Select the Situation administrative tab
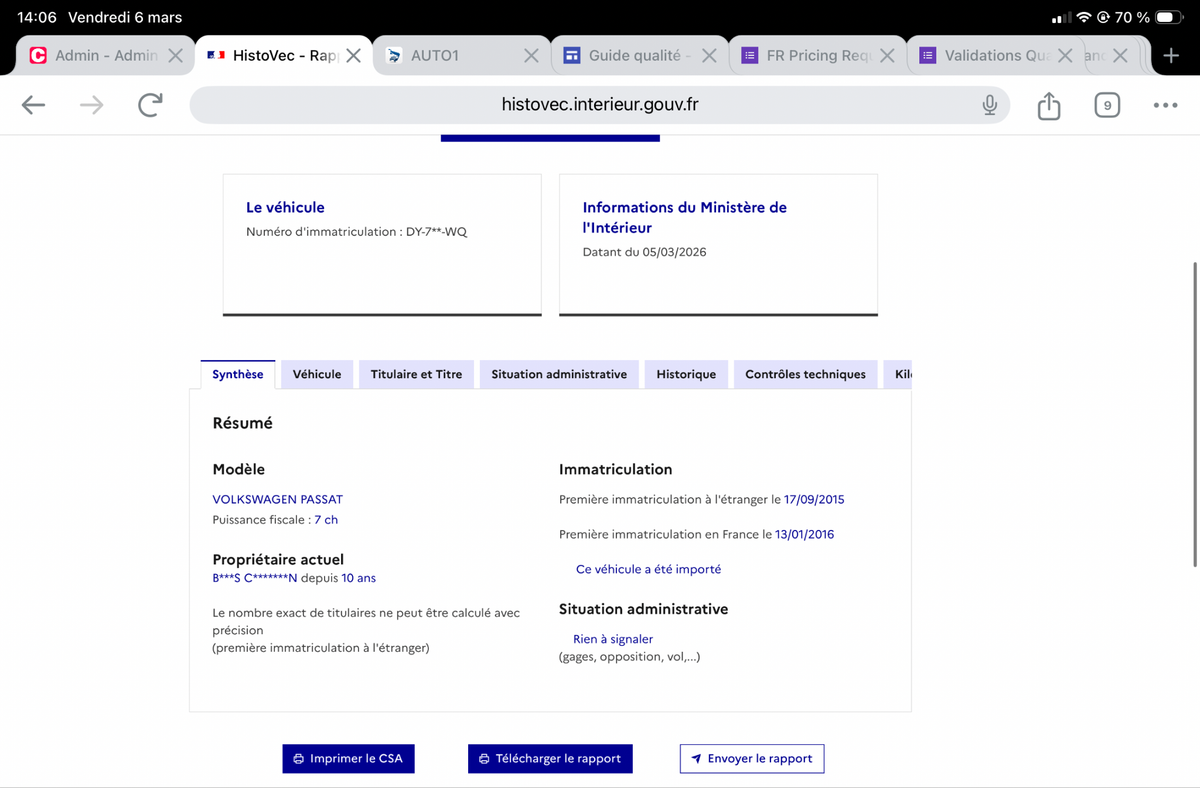 [559, 374]
